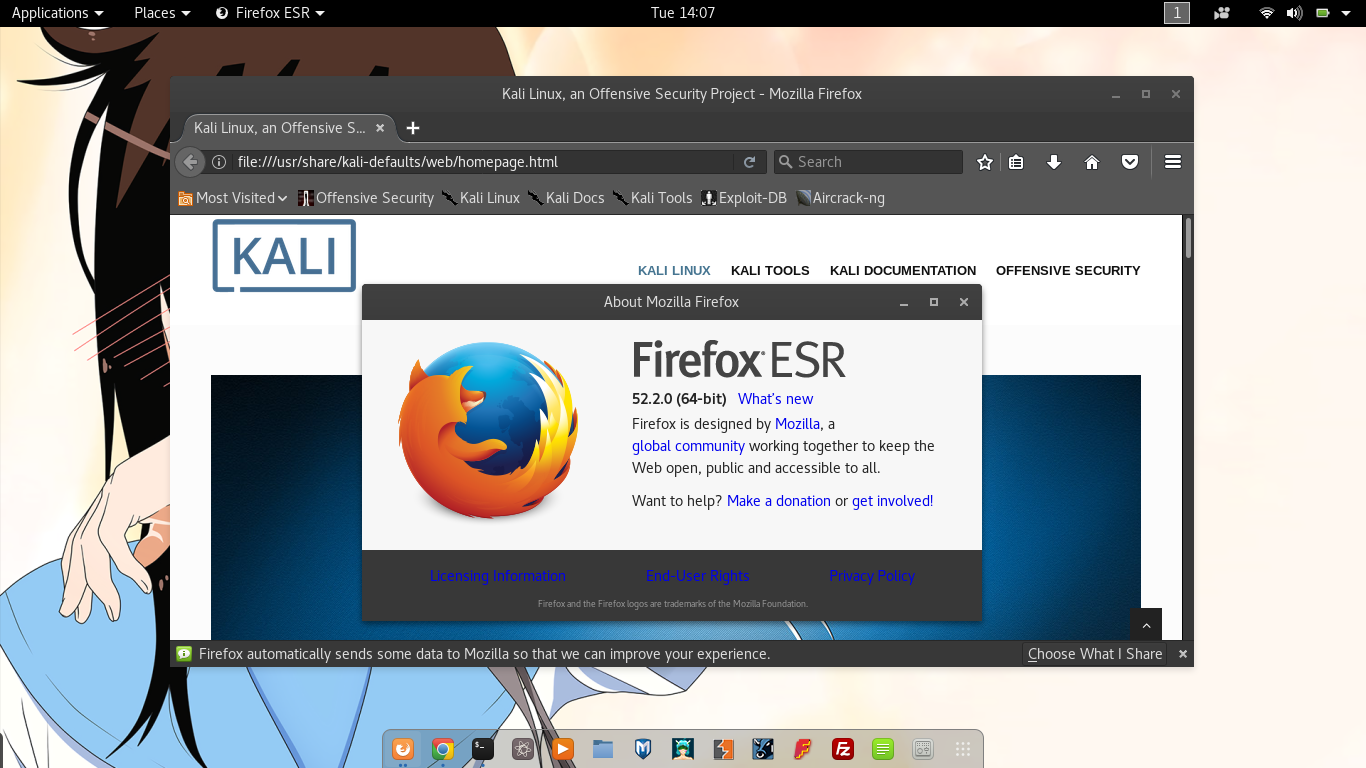The image size is (1366, 768).
Task: Click the browser back arrow button
Action: click(x=190, y=162)
